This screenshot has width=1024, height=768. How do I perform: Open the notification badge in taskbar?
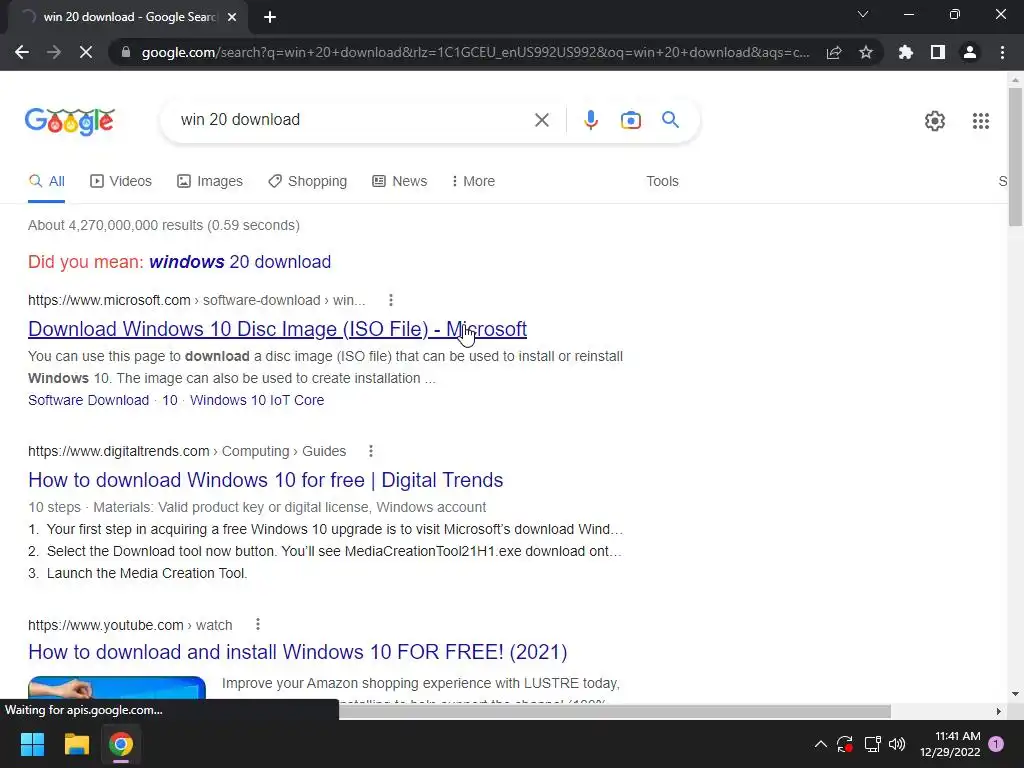coord(996,743)
